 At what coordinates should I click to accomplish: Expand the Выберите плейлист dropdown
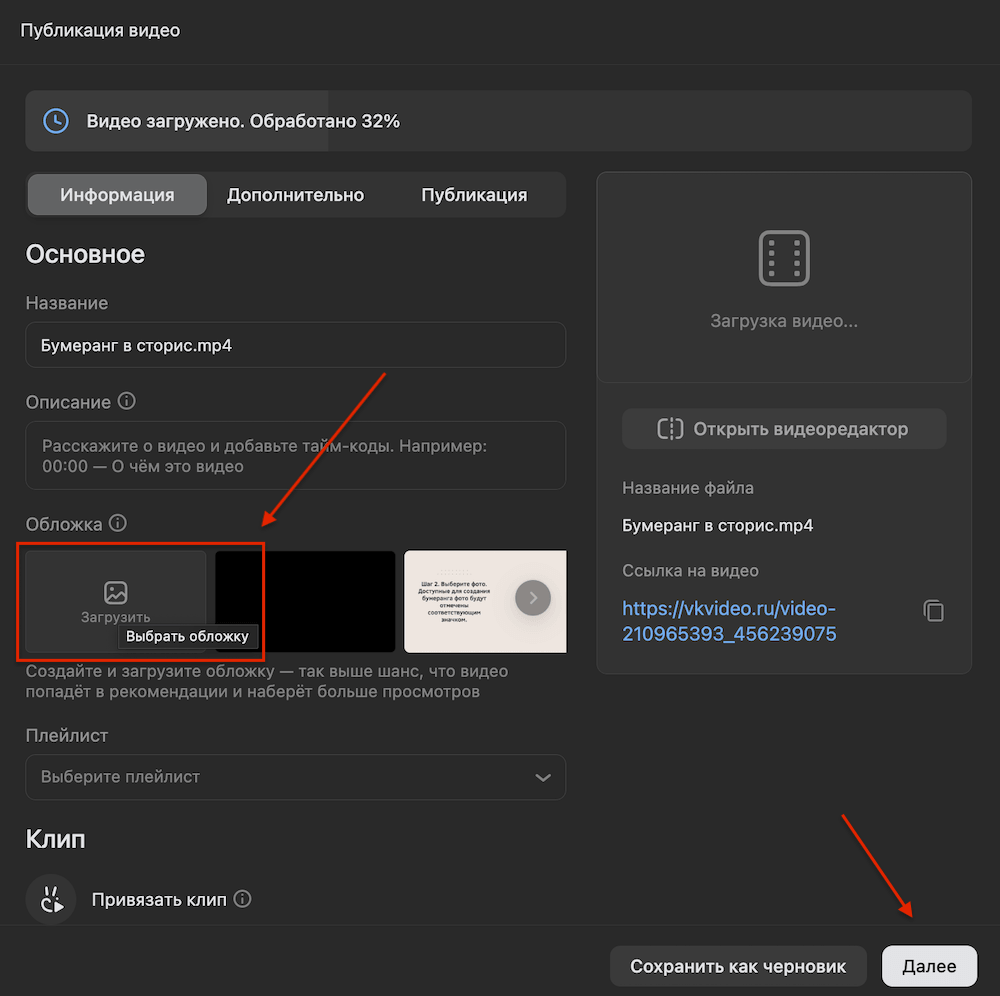tap(295, 777)
